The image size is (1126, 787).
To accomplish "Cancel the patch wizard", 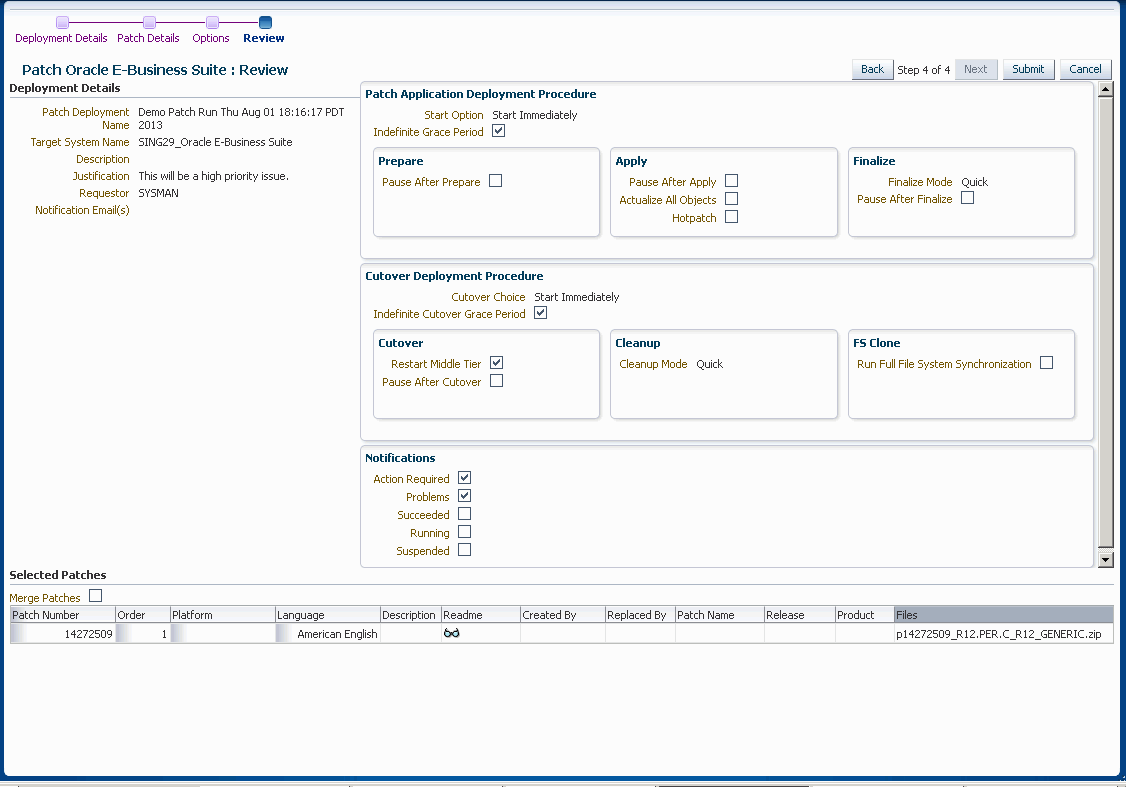I will point(1085,69).
